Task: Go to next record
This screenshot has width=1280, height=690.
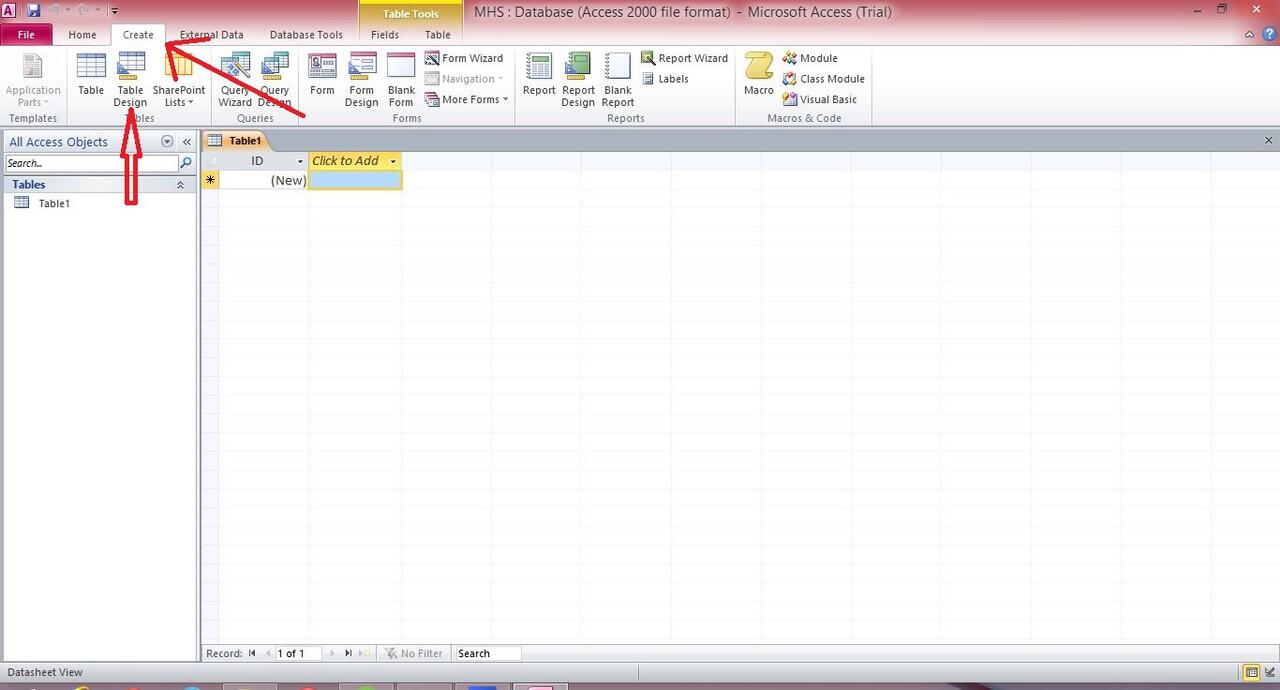Action: tap(332, 653)
